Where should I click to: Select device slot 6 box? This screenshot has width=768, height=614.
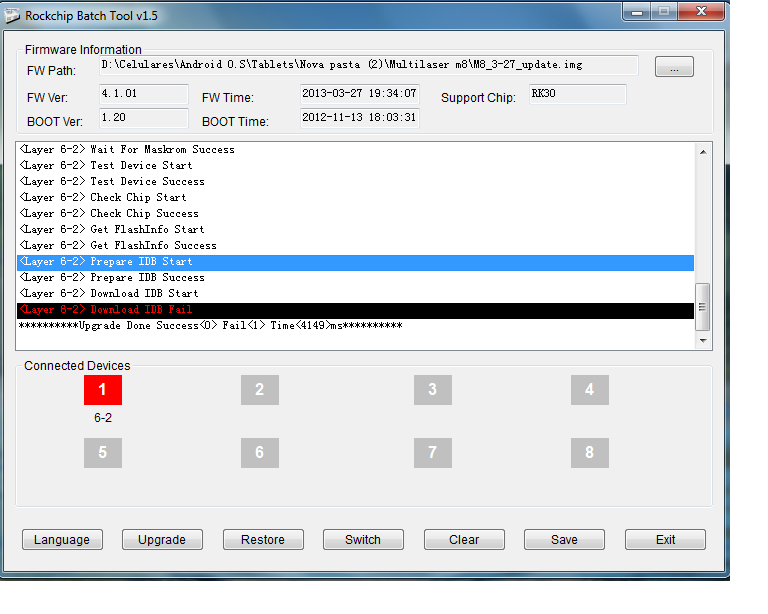(x=259, y=452)
